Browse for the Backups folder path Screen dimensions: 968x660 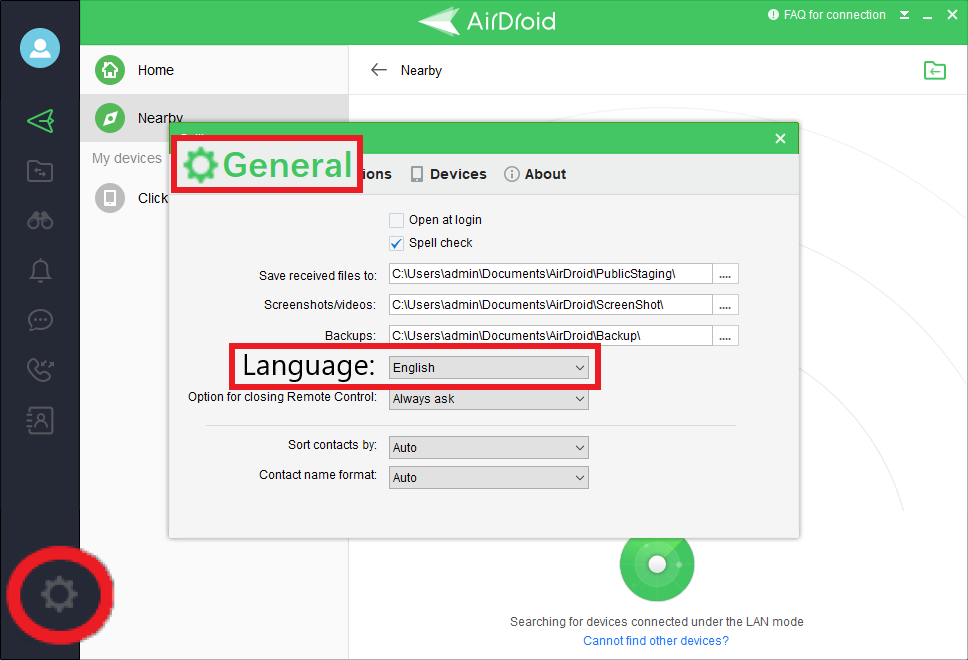coord(726,335)
